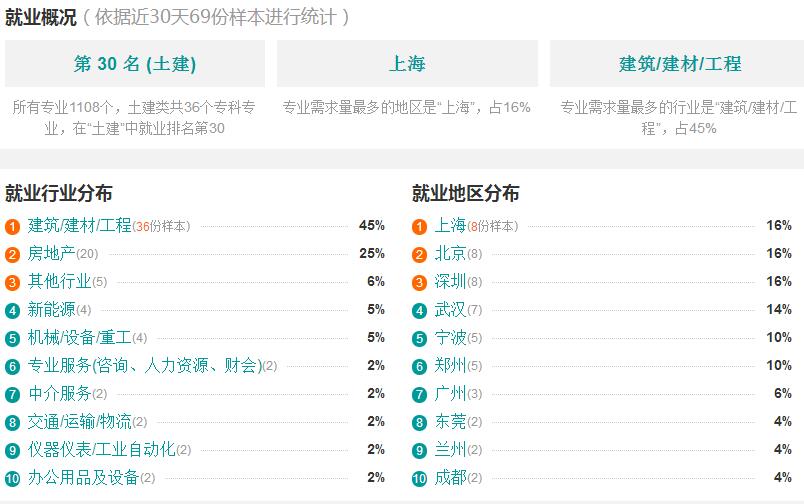
Task: Open the 建筑/建材/工程 industry link in the list
Action: [x=79, y=225]
